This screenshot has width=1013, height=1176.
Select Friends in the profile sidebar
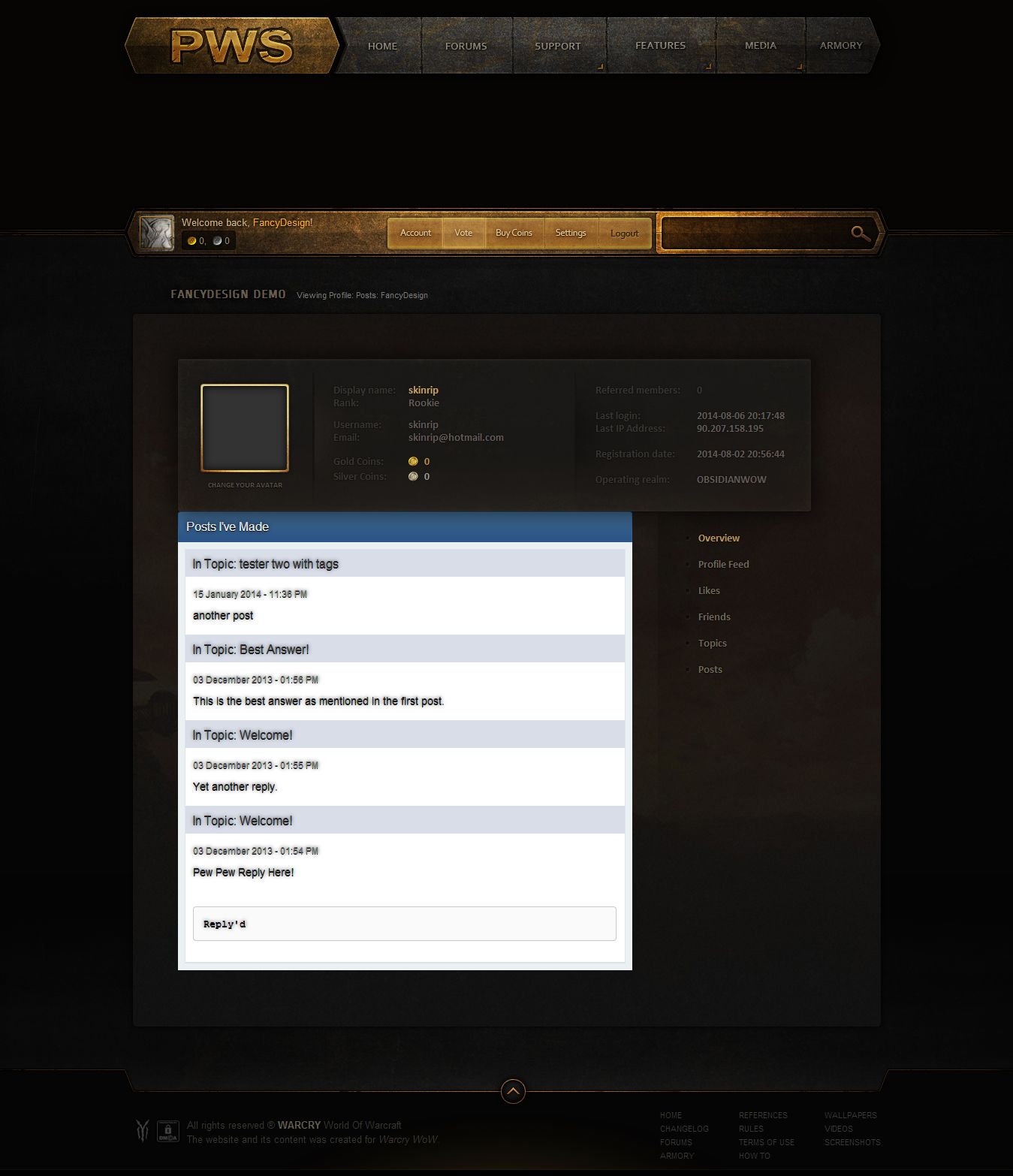pyautogui.click(x=713, y=617)
